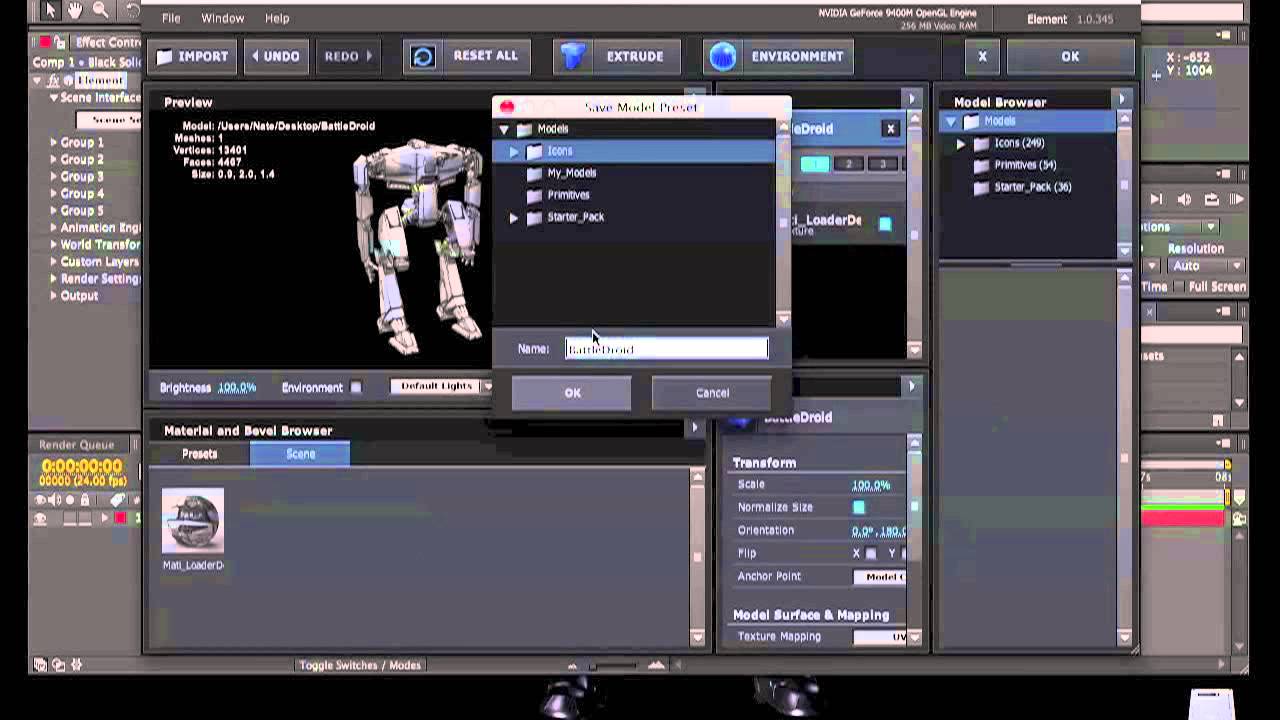Click the top-right OK button
1280x720 pixels.
1070,56
